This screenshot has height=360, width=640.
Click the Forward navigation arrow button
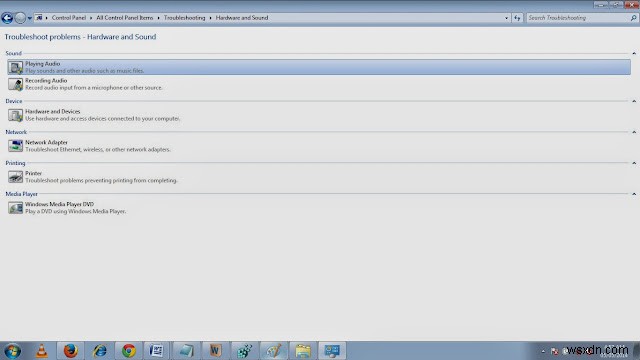pyautogui.click(x=20, y=18)
